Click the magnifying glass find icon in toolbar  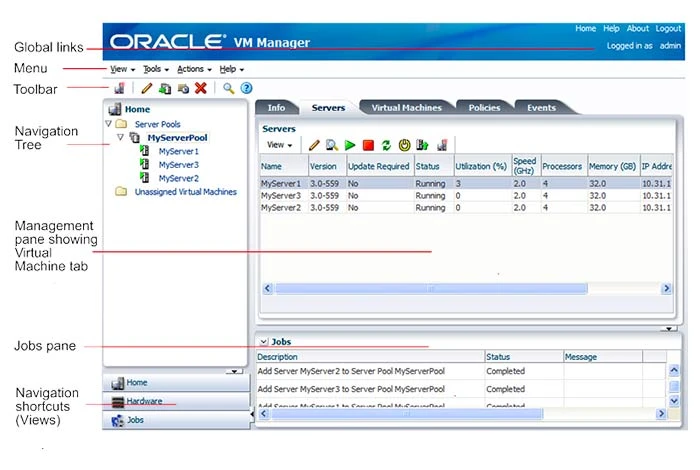click(229, 88)
